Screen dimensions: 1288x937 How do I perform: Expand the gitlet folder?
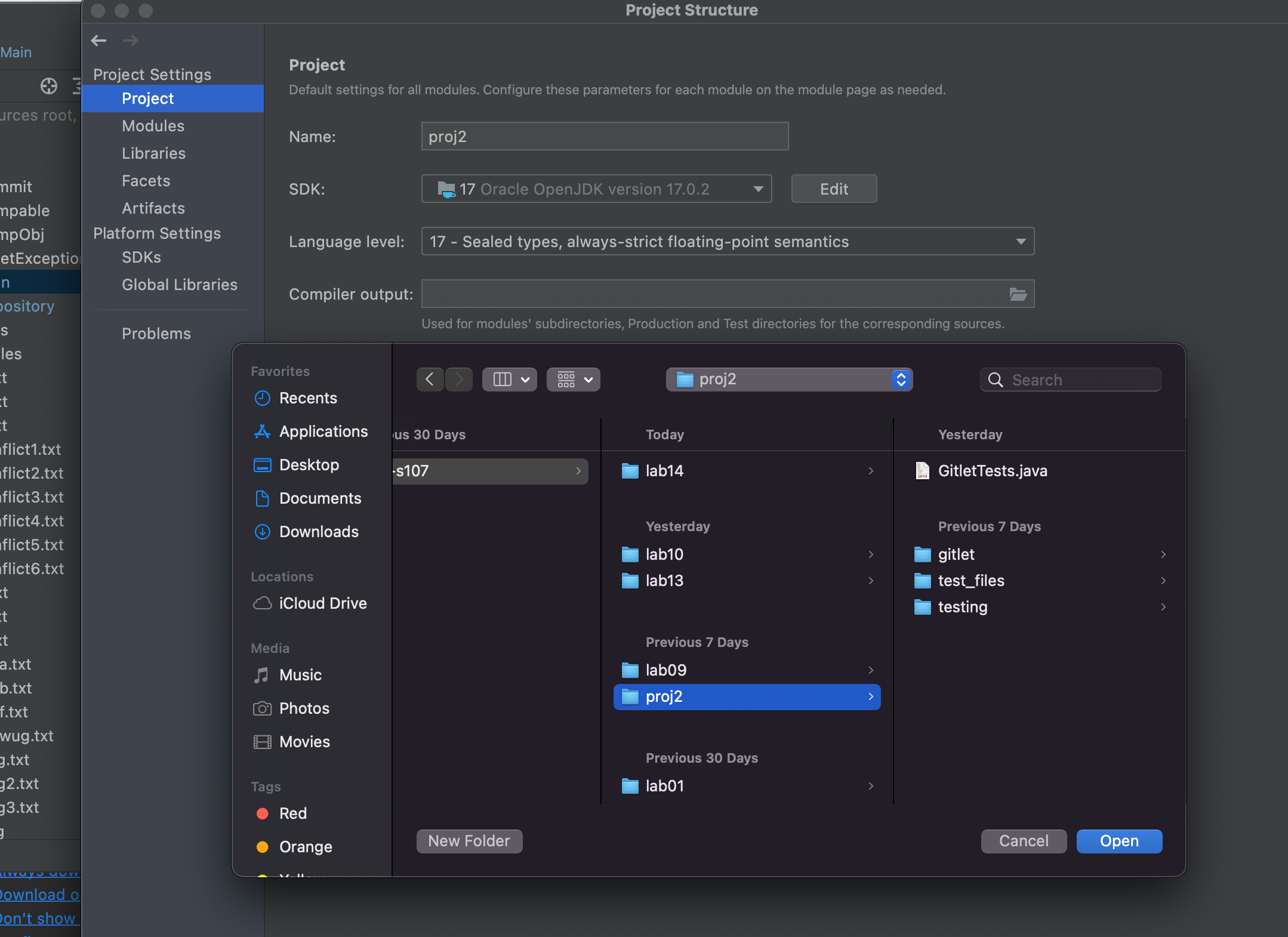956,554
